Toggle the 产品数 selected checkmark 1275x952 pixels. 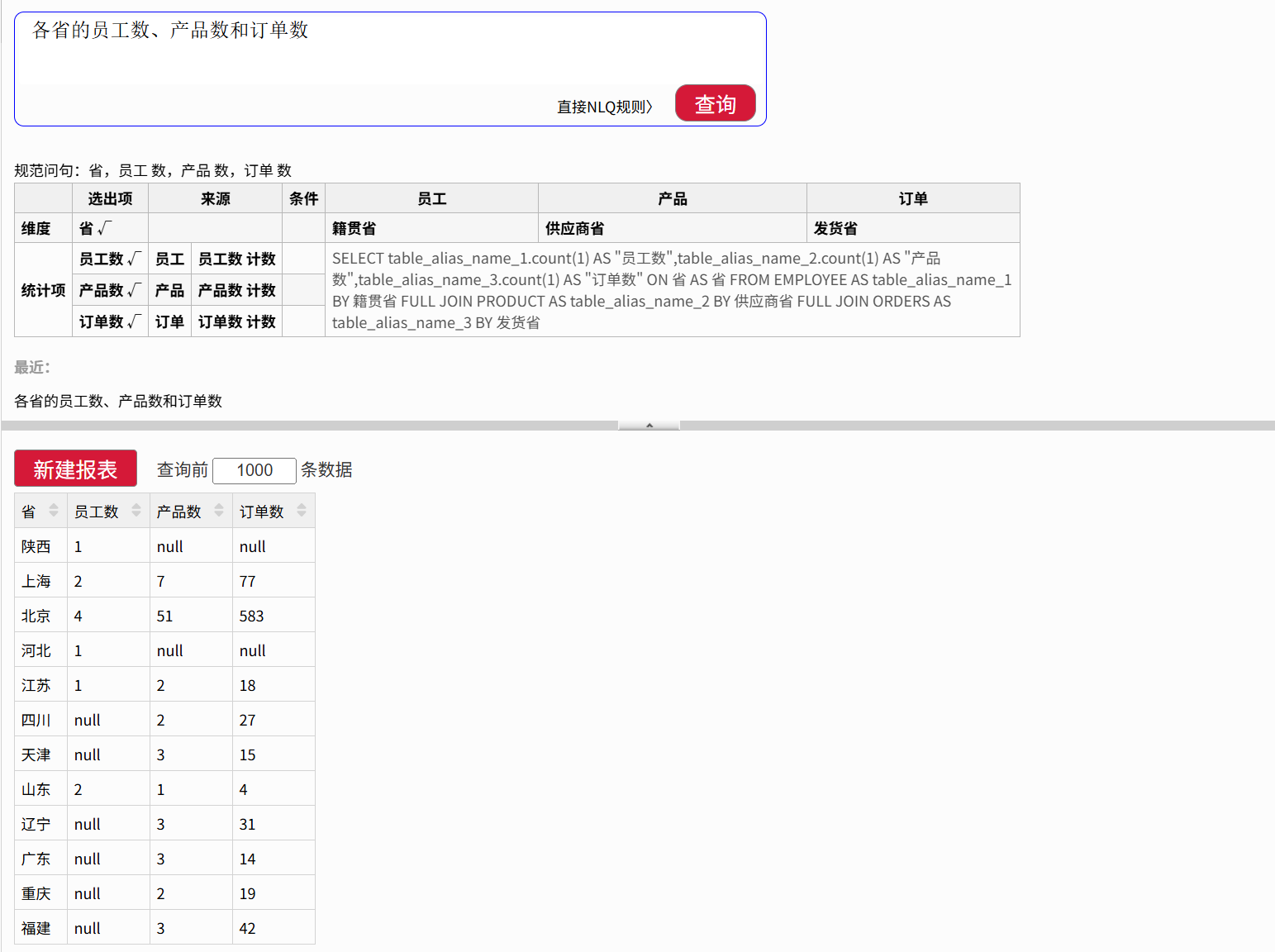click(135, 290)
